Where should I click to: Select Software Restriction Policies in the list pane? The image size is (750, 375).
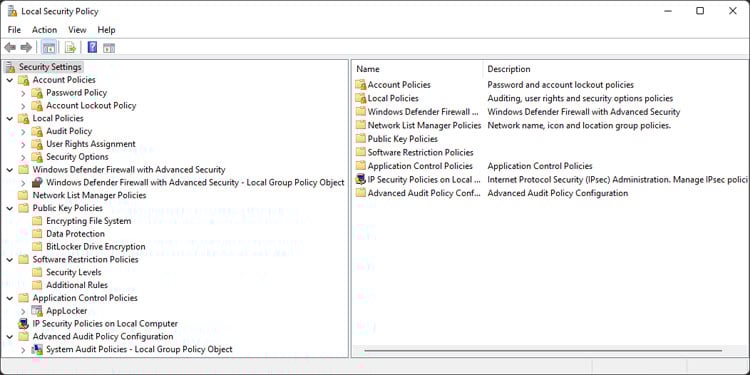tap(420, 153)
